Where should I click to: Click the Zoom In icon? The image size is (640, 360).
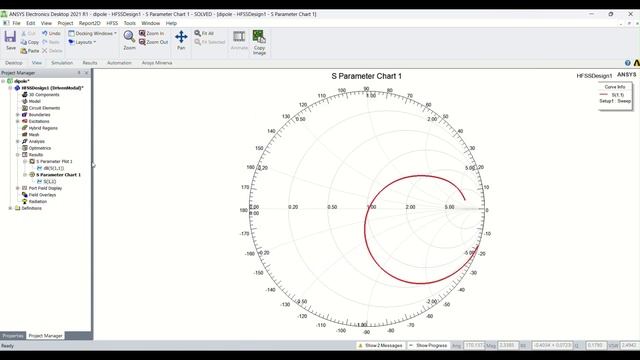[142, 33]
